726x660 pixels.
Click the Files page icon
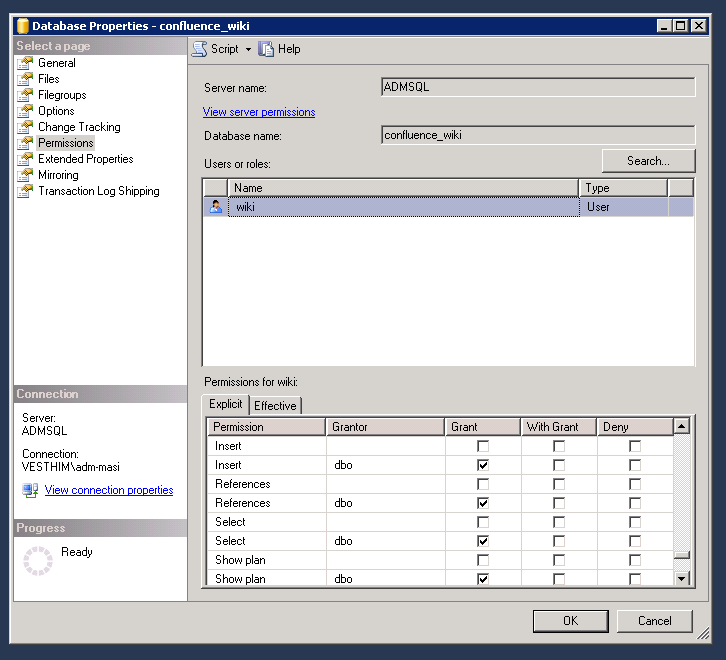point(25,79)
